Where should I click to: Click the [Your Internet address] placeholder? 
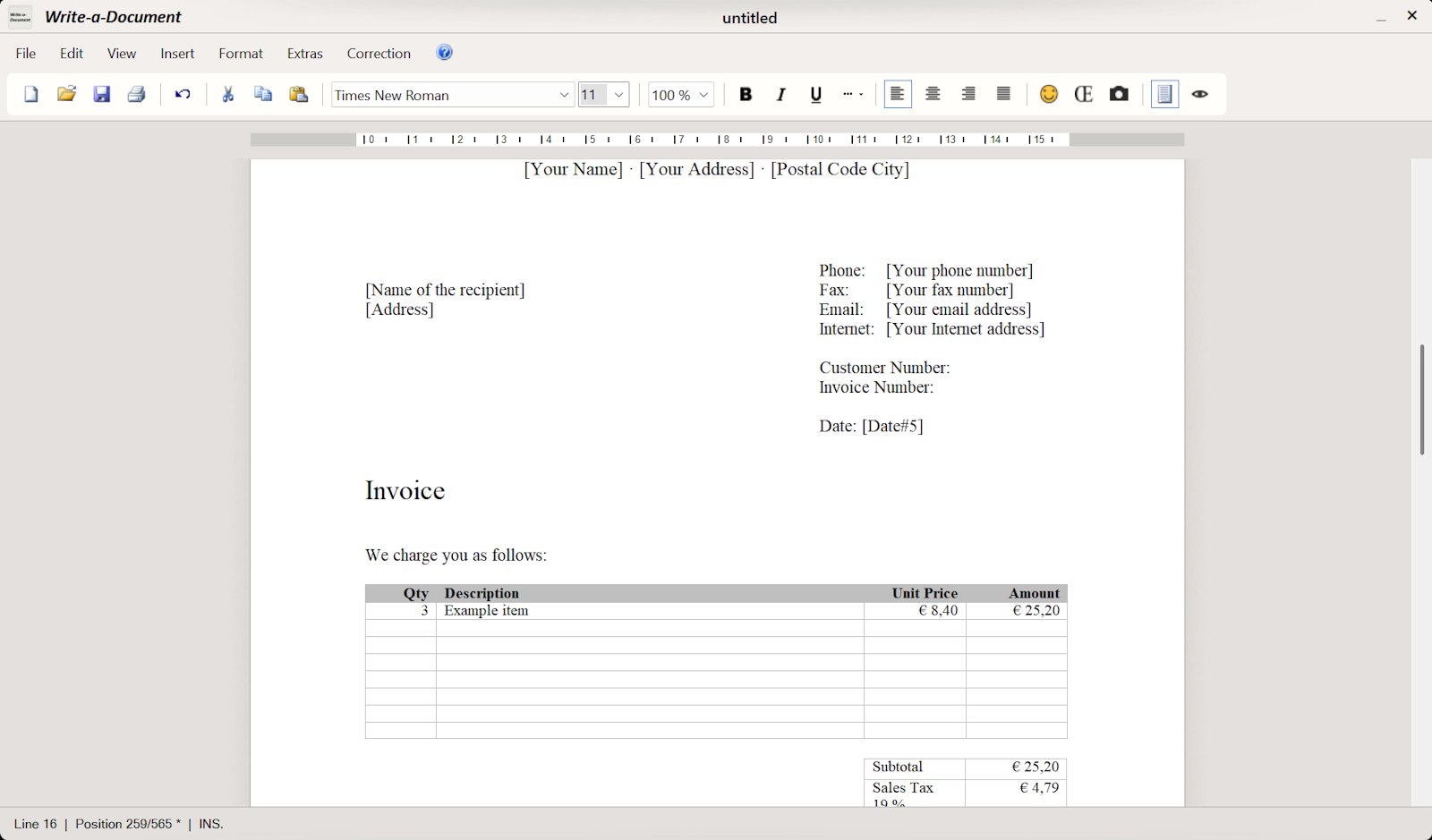[965, 329]
